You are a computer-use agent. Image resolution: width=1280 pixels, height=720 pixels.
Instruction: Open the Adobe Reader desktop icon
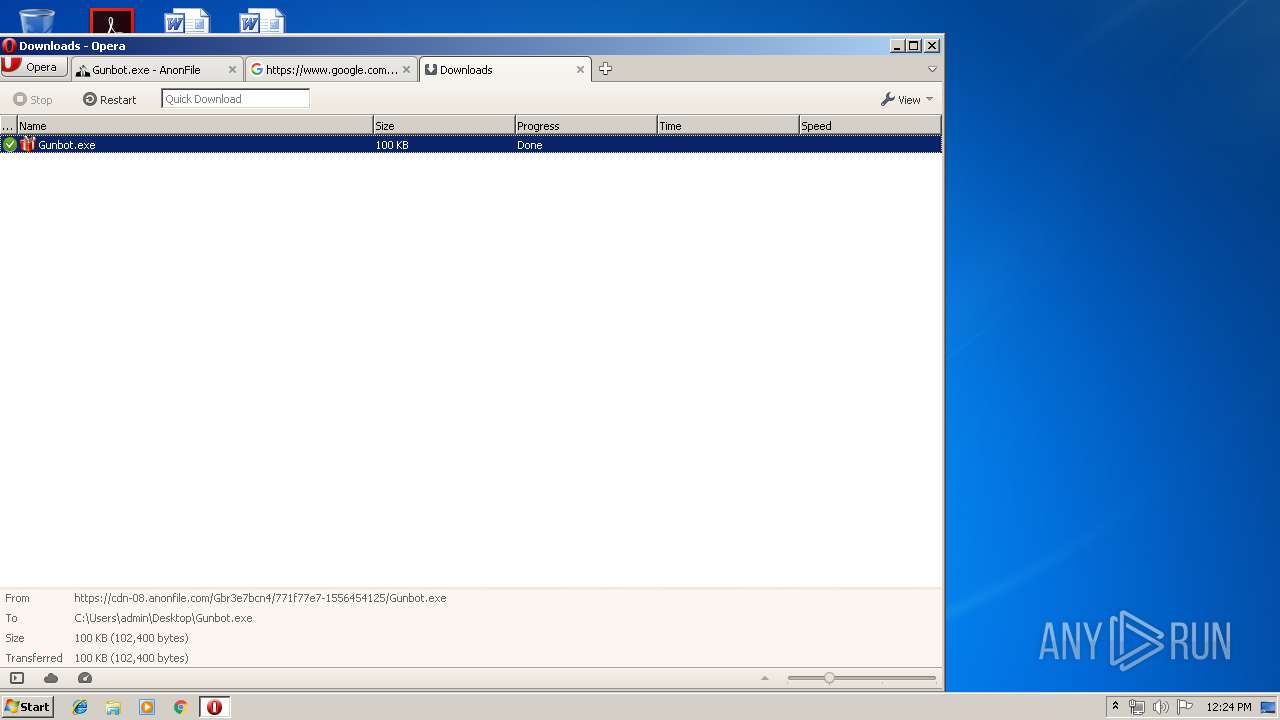(x=112, y=20)
